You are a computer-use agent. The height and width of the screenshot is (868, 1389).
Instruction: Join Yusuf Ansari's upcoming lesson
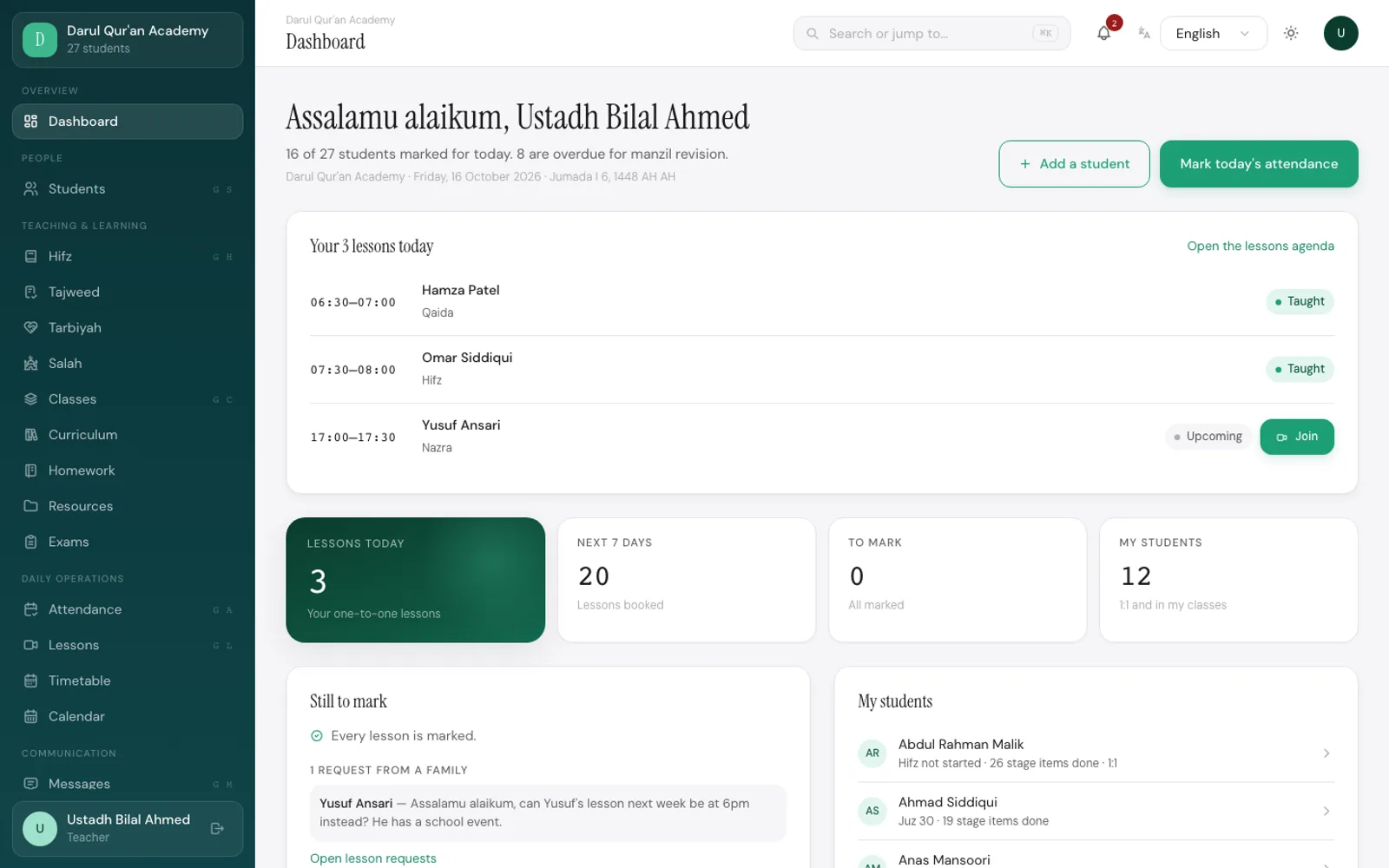(1296, 437)
